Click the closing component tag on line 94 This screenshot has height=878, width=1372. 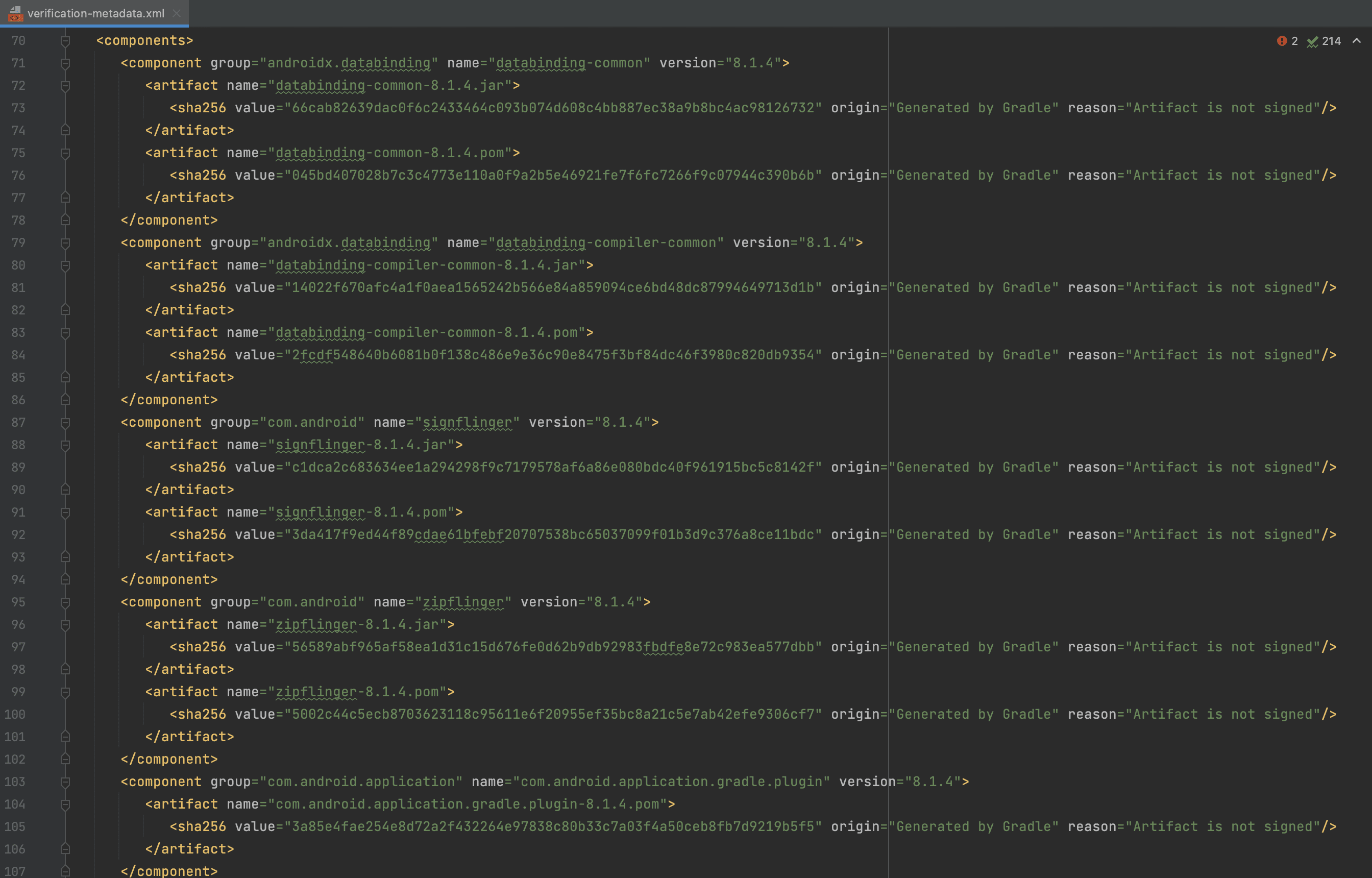coord(169,580)
